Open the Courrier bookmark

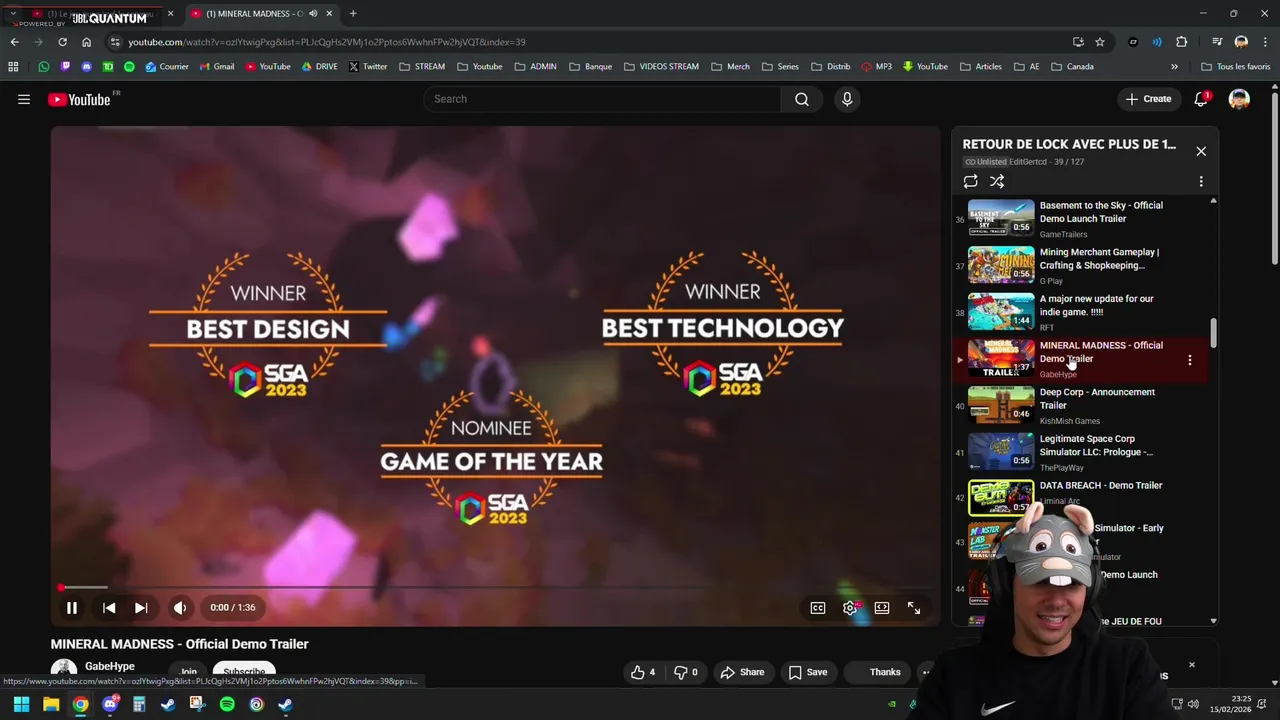pyautogui.click(x=167, y=67)
